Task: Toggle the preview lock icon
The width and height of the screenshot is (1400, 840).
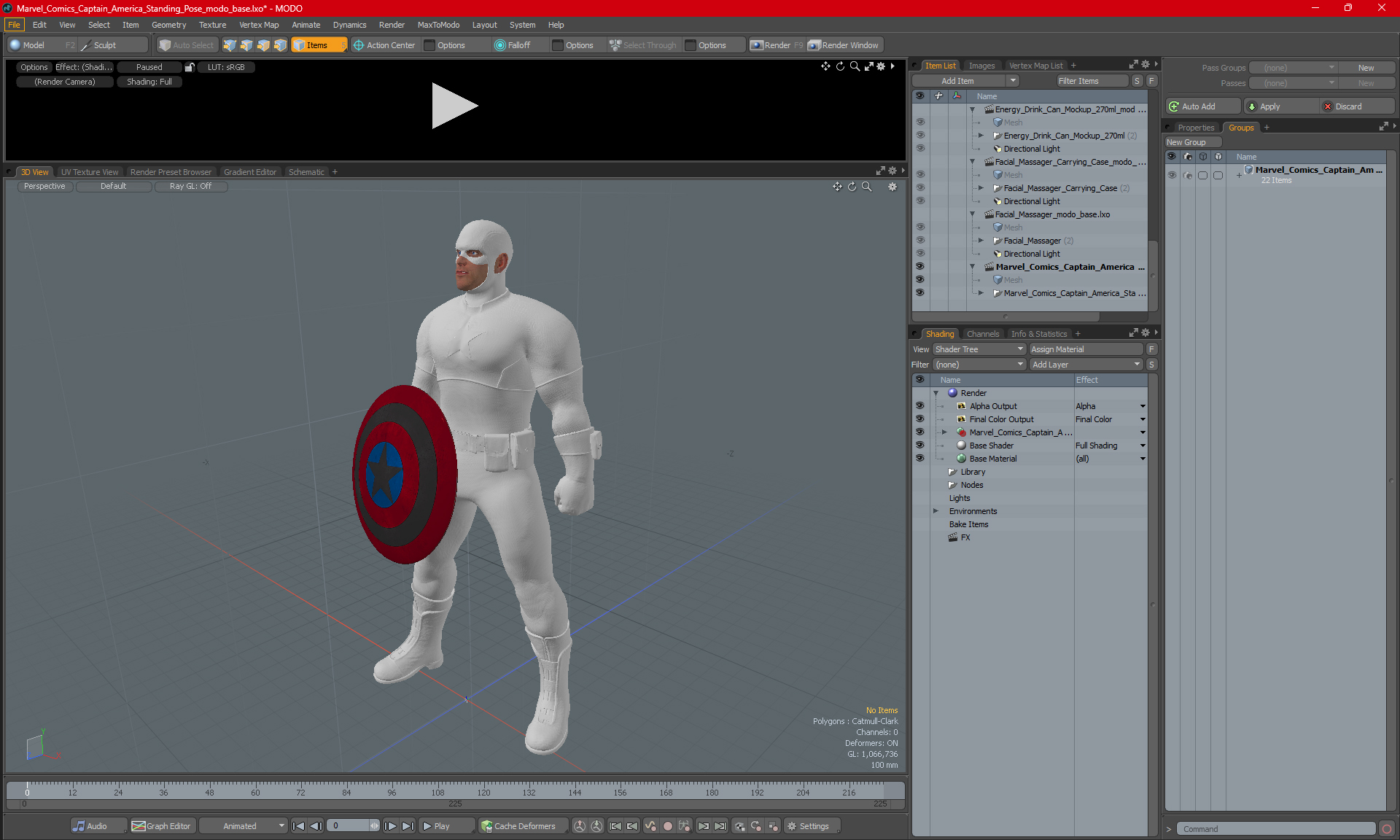Action: (x=190, y=67)
